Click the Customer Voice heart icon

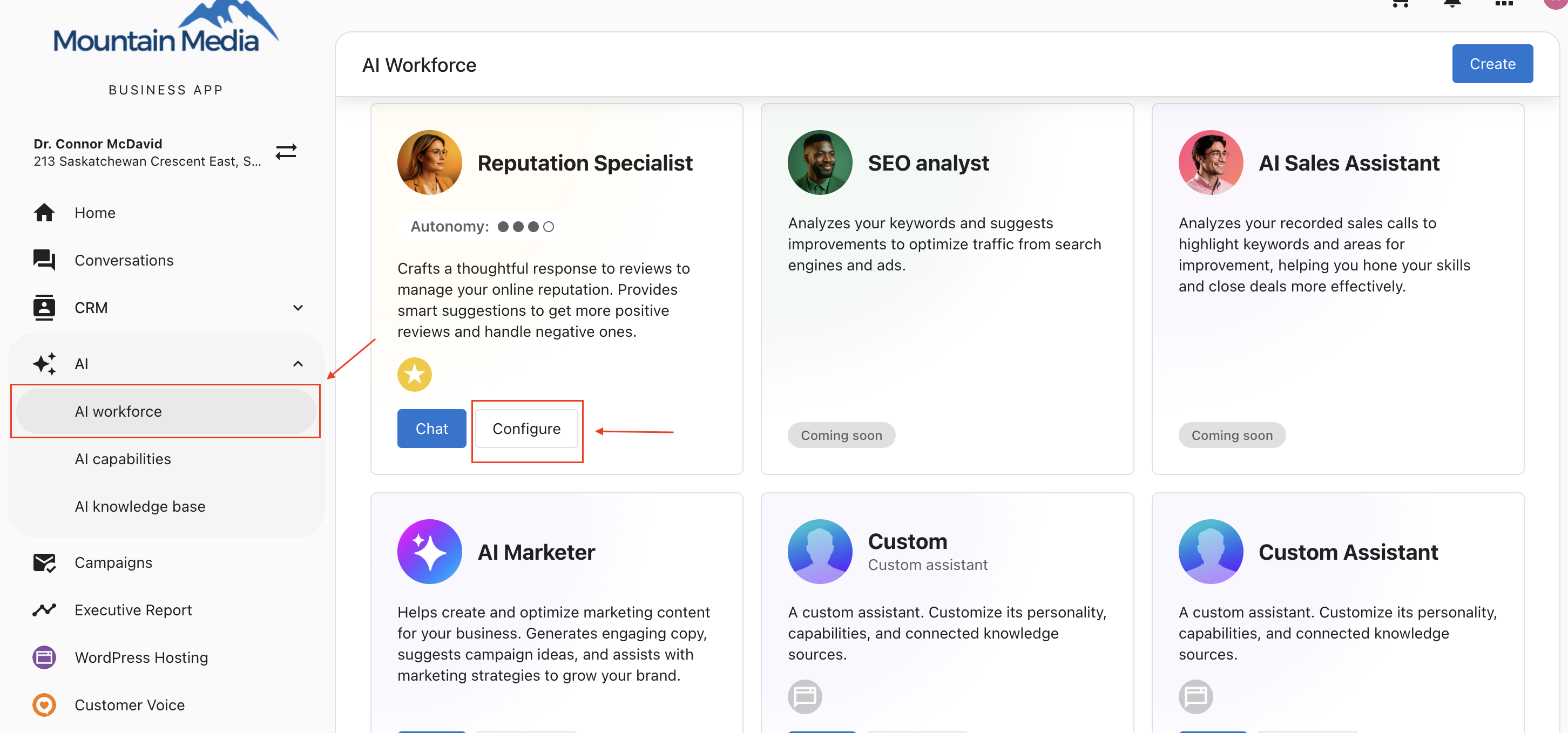click(x=44, y=704)
